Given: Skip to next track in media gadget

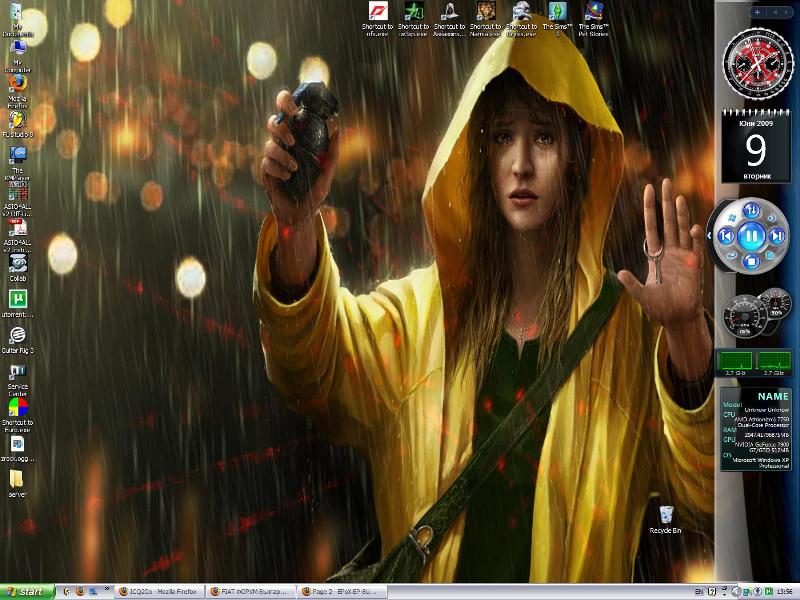Looking at the screenshot, I should pyautogui.click(x=778, y=236).
